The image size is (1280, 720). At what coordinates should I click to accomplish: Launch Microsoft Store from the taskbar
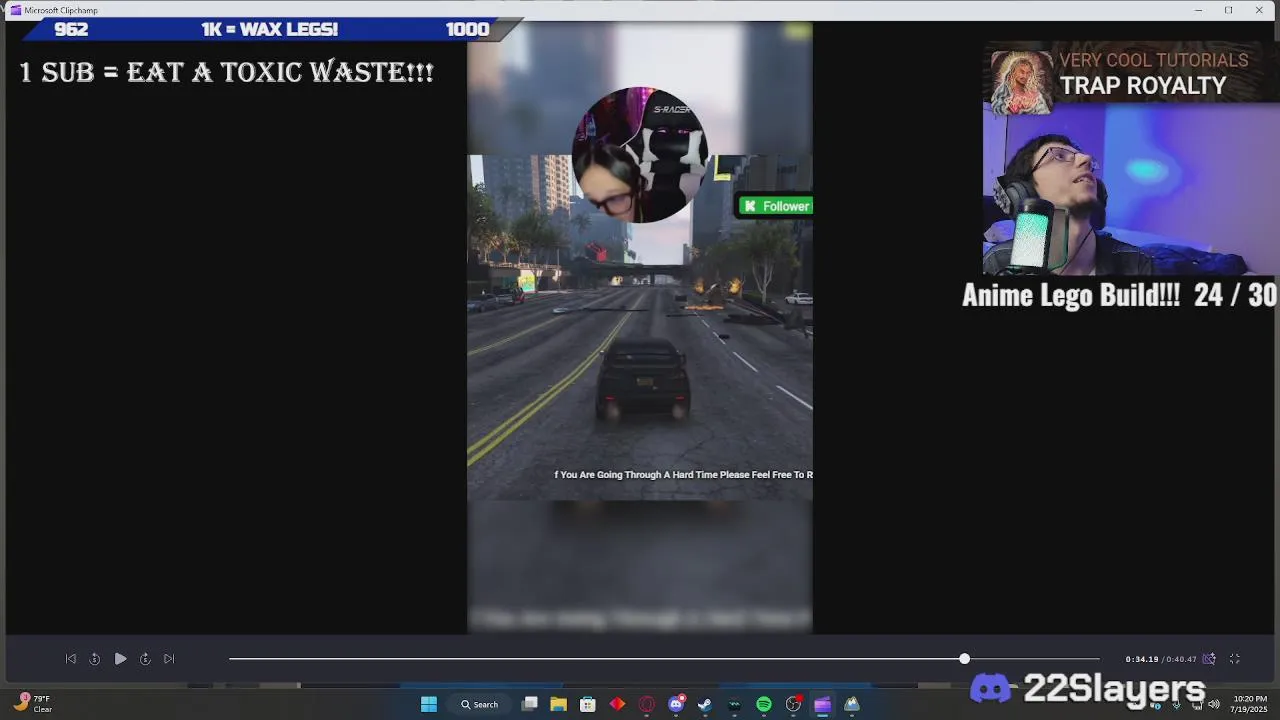point(588,704)
